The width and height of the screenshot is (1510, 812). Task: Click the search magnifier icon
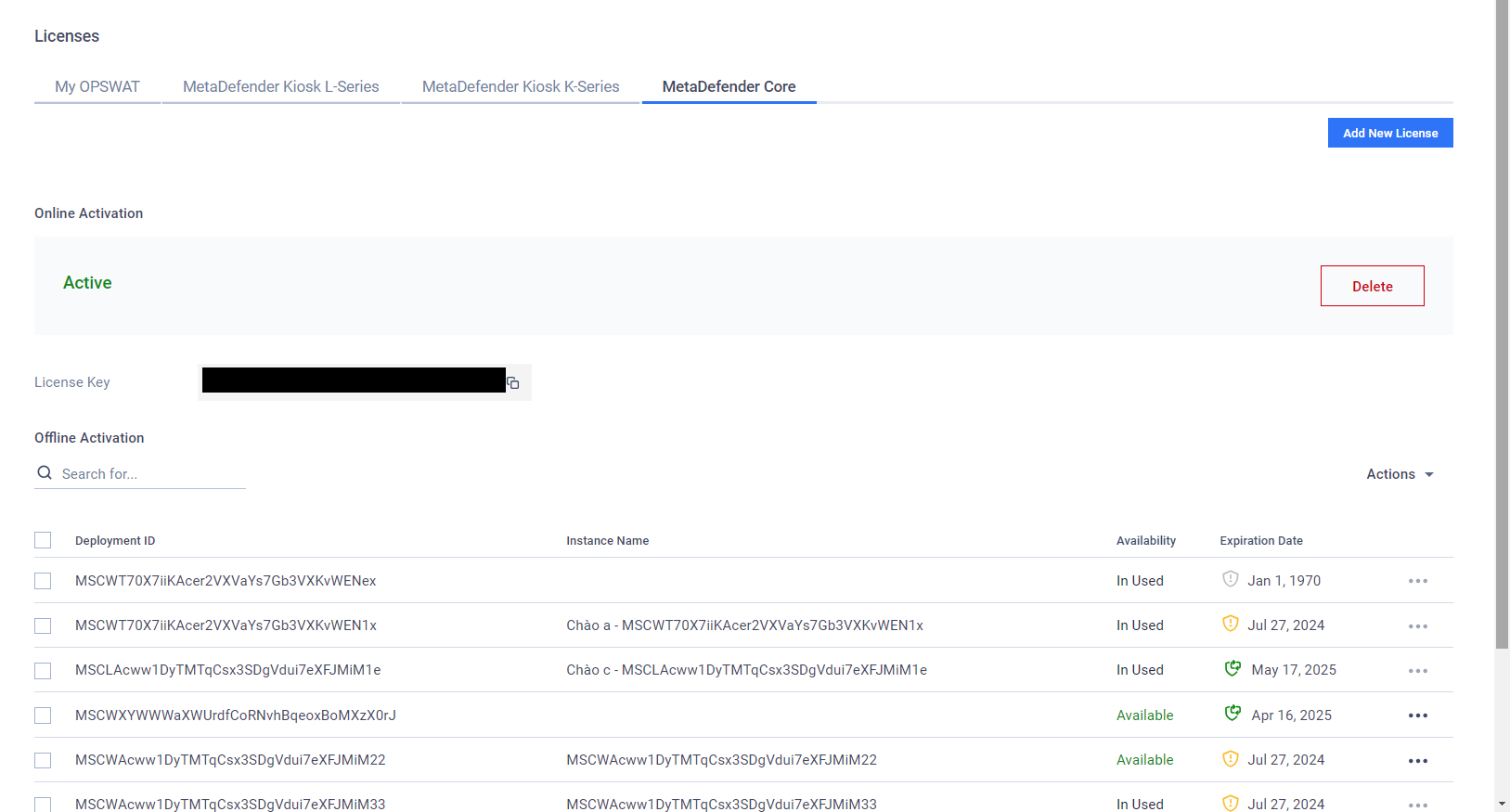pos(45,473)
